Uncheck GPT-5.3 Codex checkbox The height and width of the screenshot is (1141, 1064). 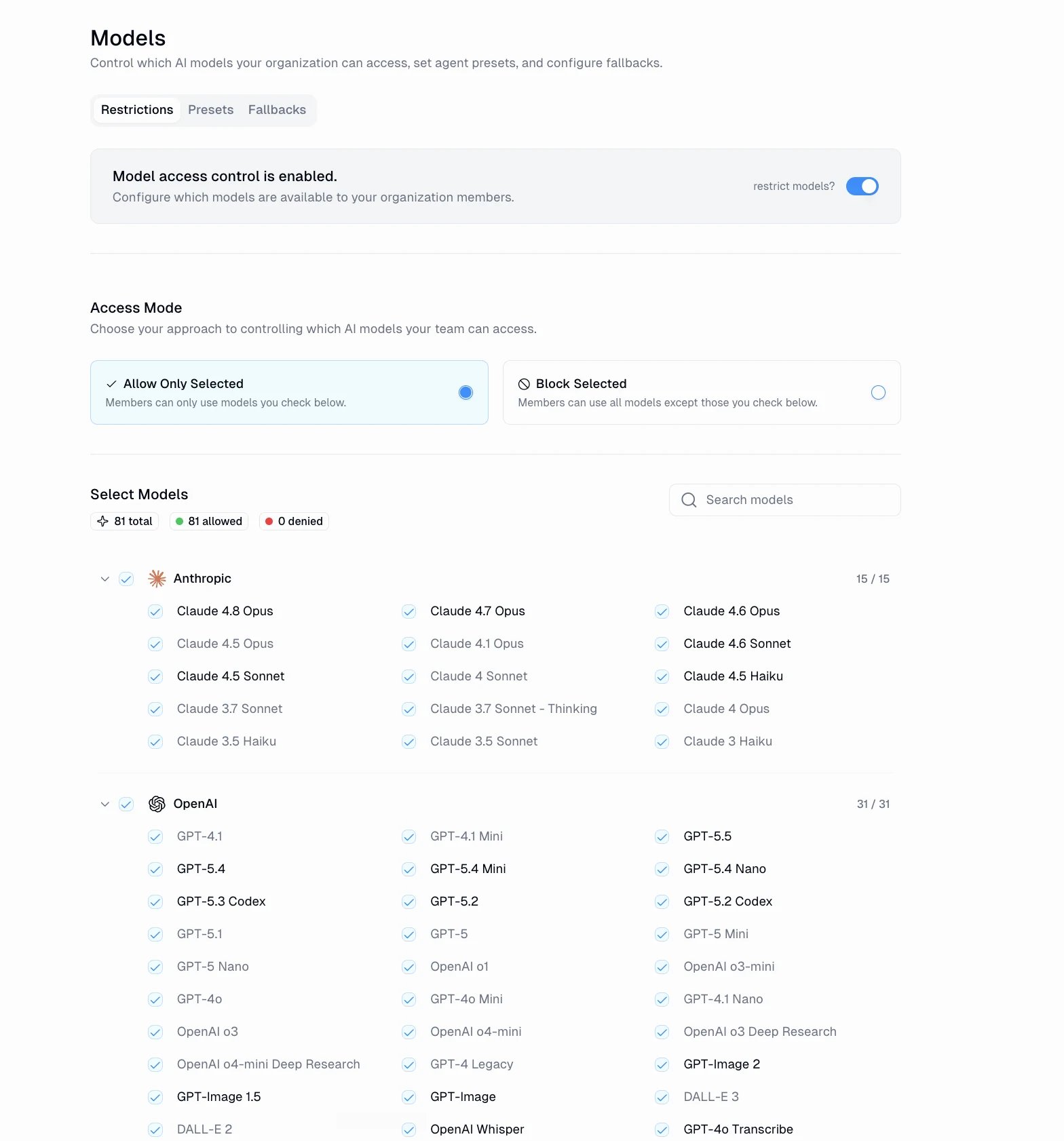(155, 902)
